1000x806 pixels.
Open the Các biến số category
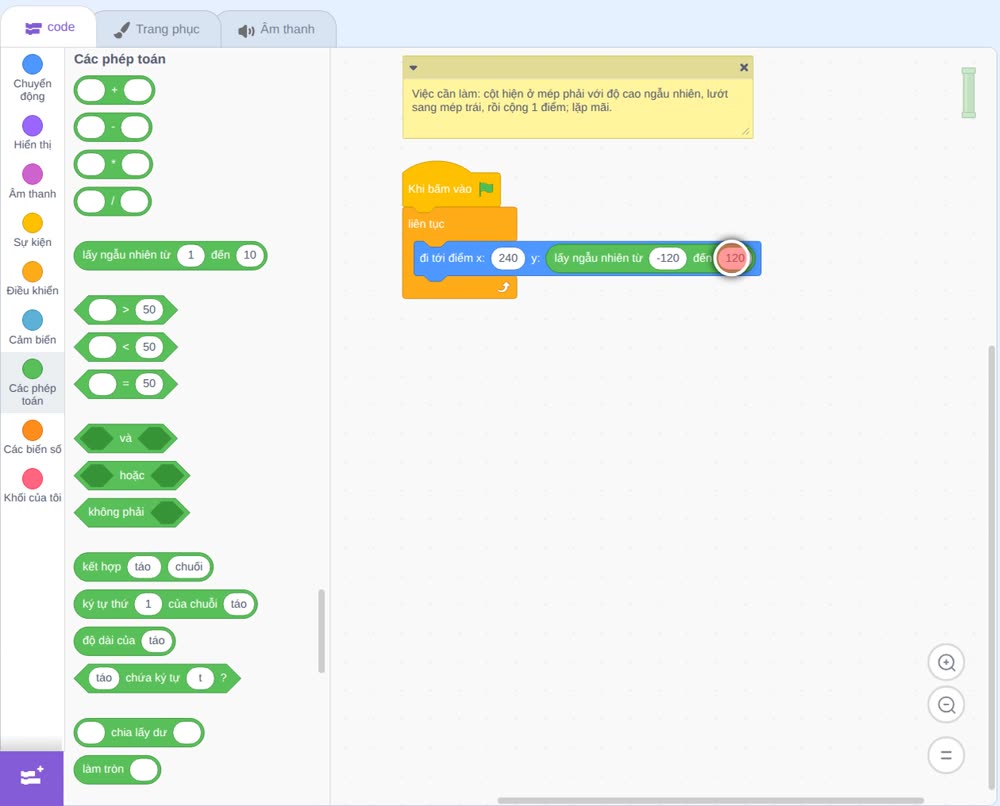33,437
